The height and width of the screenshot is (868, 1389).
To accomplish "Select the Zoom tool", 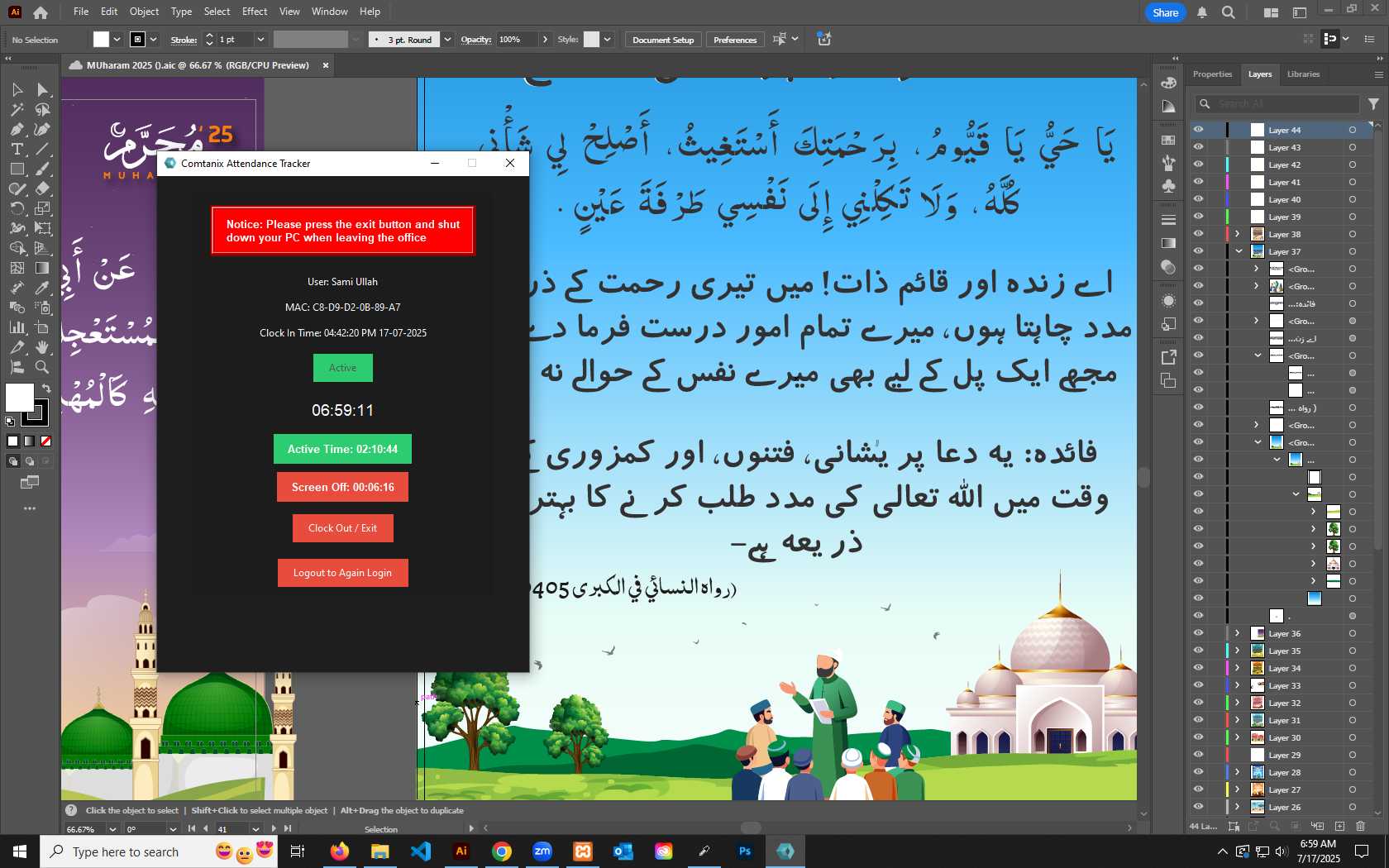I will [x=42, y=367].
